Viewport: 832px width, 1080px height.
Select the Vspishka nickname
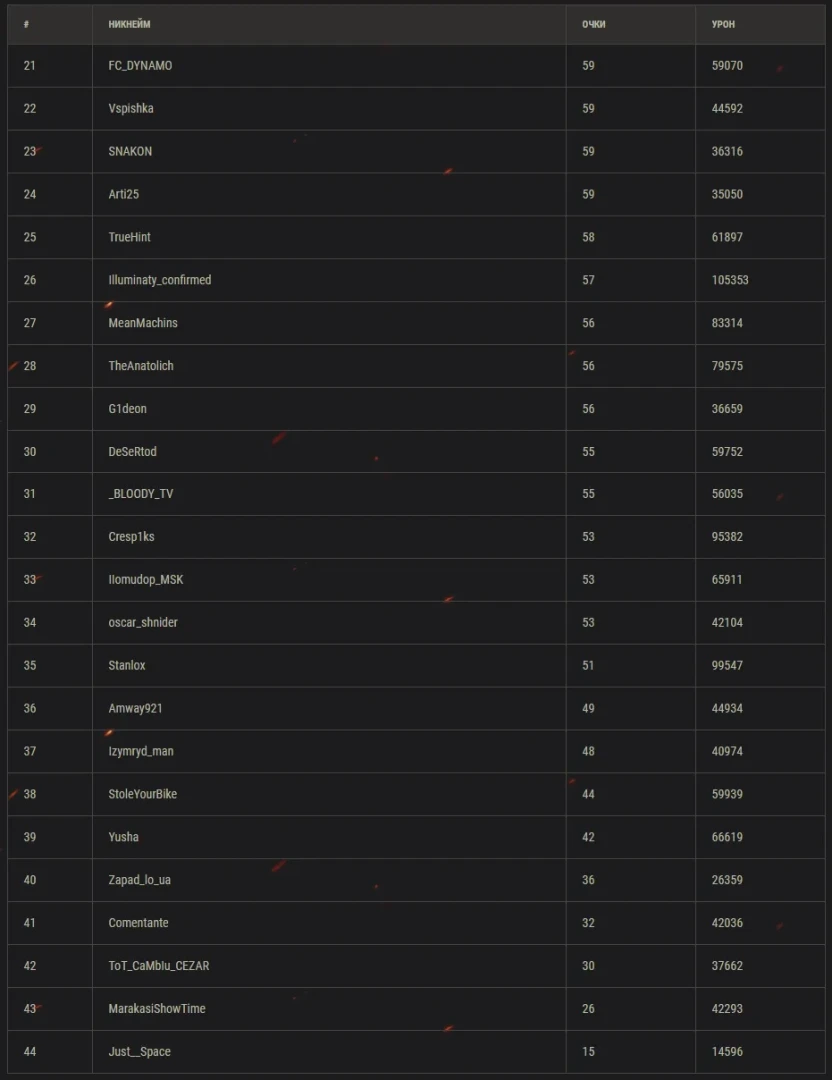pyautogui.click(x=131, y=109)
